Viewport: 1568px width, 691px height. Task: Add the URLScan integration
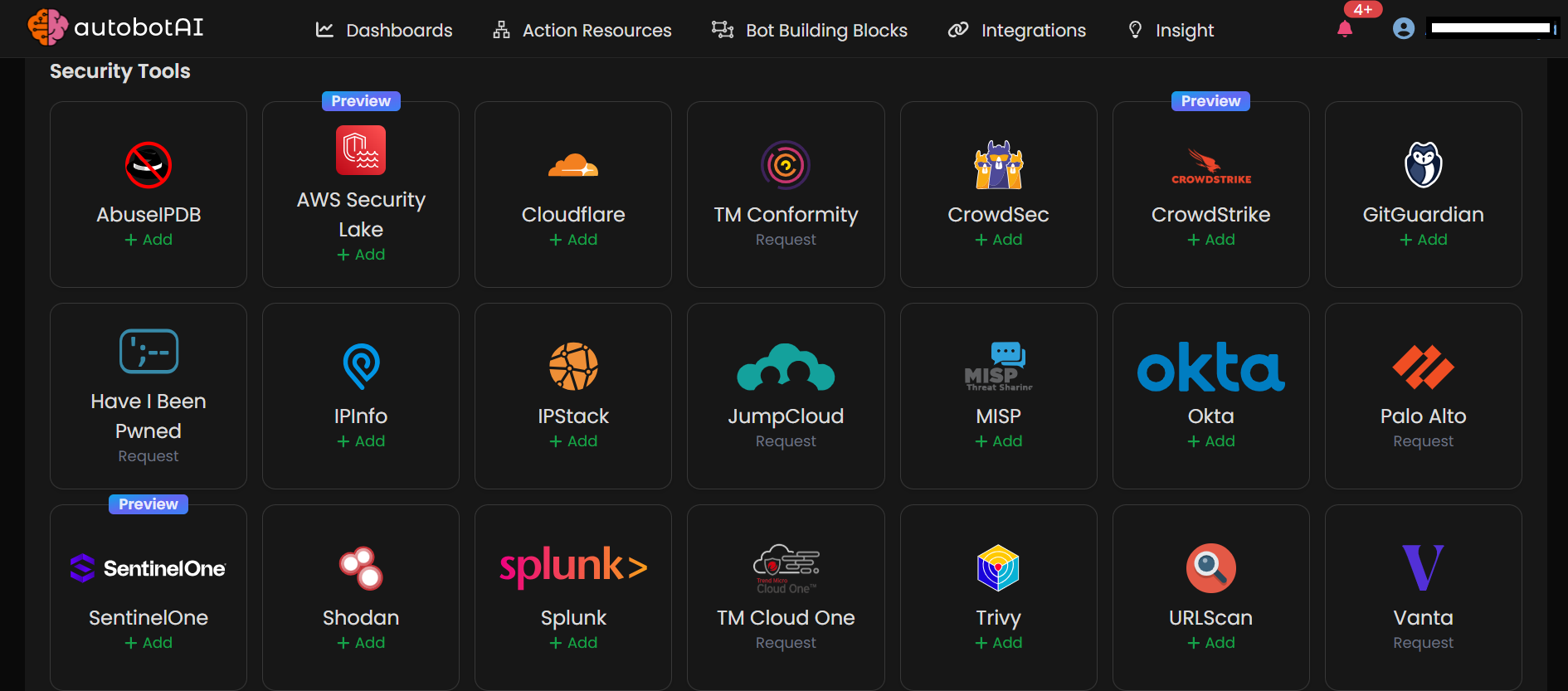[1211, 643]
